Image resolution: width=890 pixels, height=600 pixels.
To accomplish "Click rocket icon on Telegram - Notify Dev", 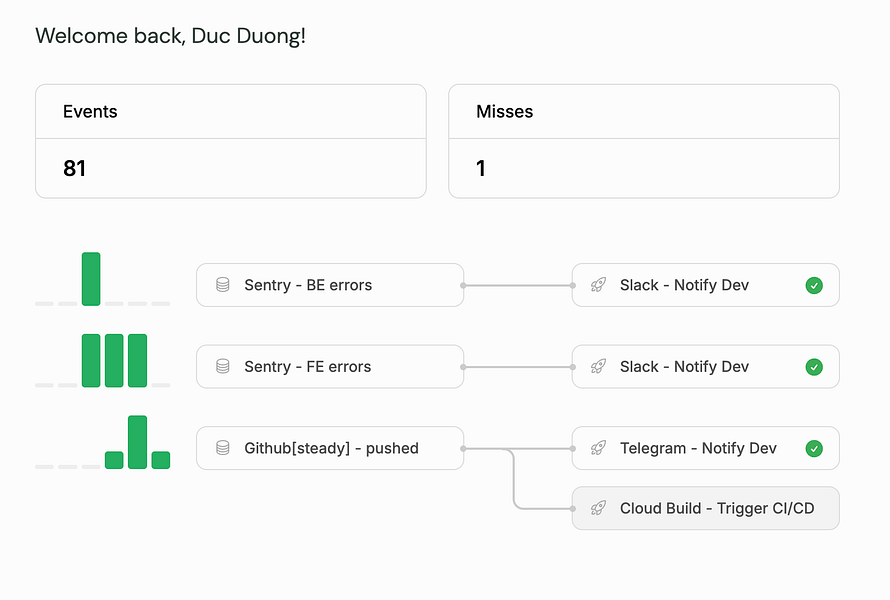I will [598, 448].
